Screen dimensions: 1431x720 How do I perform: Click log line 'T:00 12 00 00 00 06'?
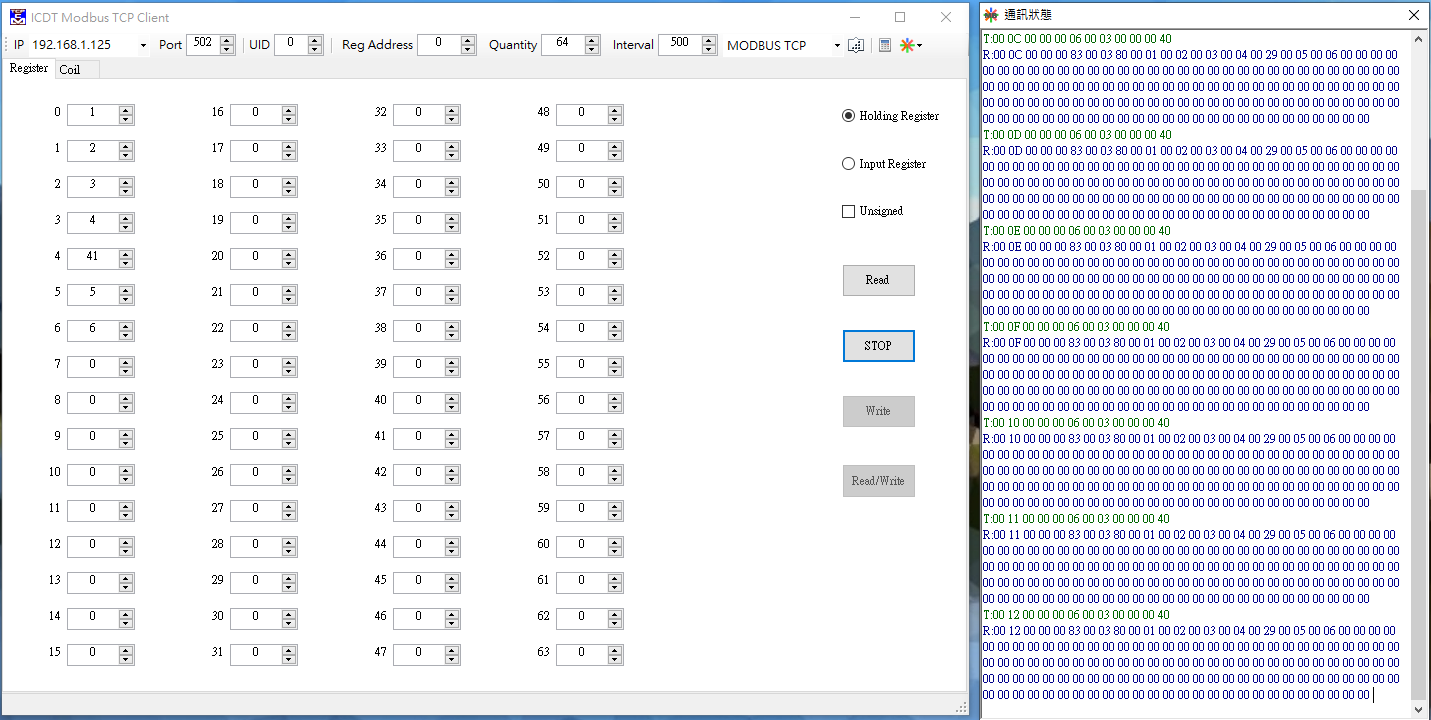(x=1077, y=615)
